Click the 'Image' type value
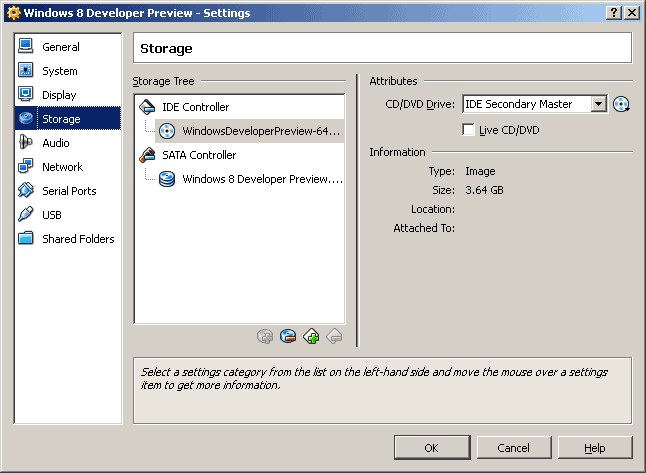This screenshot has height=473, width=646. [x=480, y=171]
